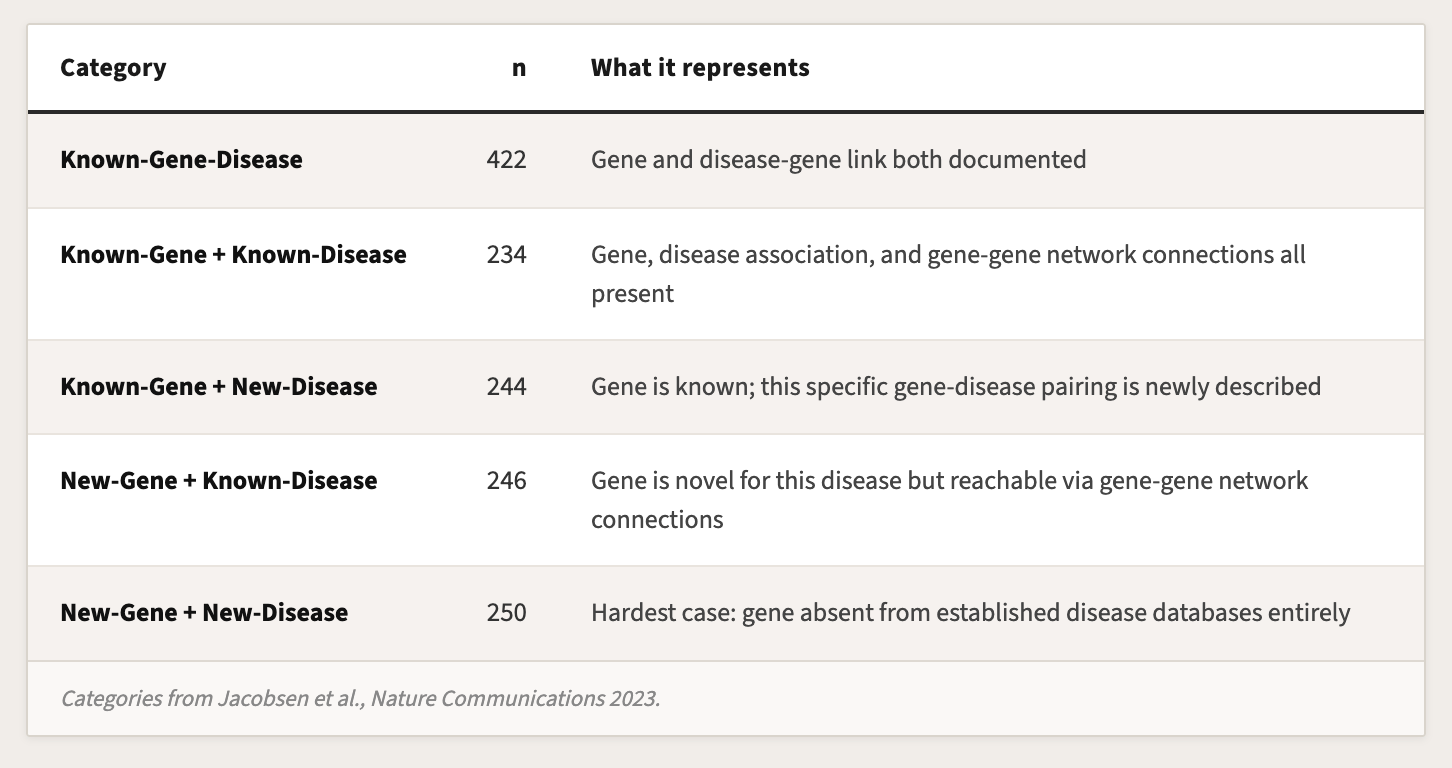The width and height of the screenshot is (1452, 768).
Task: Click the count value 250
Action: [506, 613]
